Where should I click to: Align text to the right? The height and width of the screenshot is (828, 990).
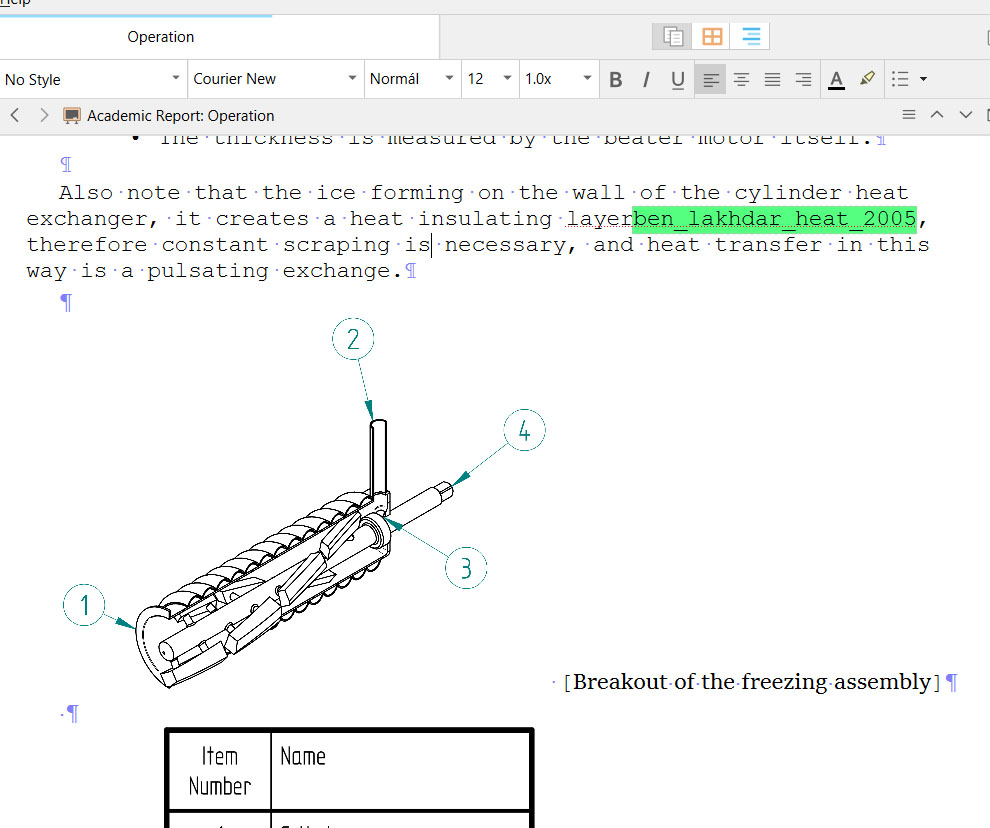pos(803,80)
